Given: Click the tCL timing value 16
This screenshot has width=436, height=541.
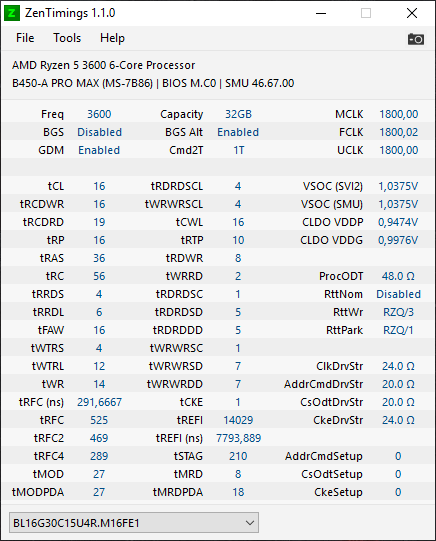Looking at the screenshot, I should (x=99, y=186).
